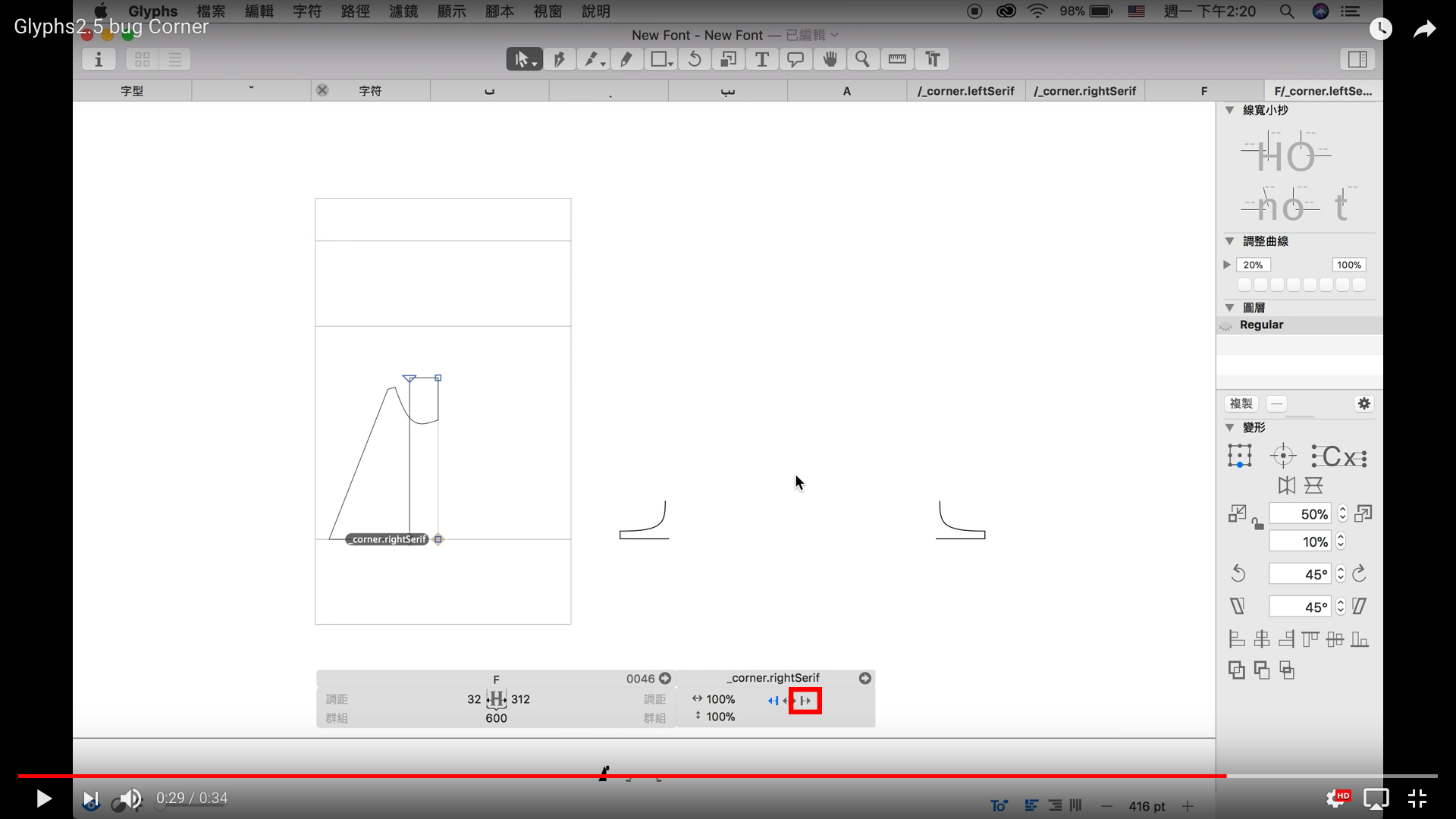Click the 50% scale input field
Viewport: 1456px width, 819px height.
tap(1300, 514)
